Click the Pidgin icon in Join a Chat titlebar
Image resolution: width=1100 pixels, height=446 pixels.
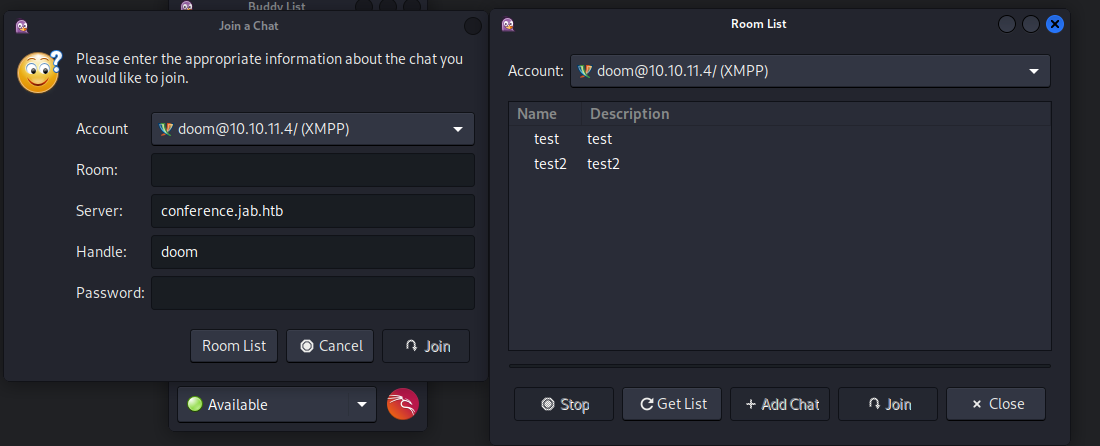tap(22, 25)
